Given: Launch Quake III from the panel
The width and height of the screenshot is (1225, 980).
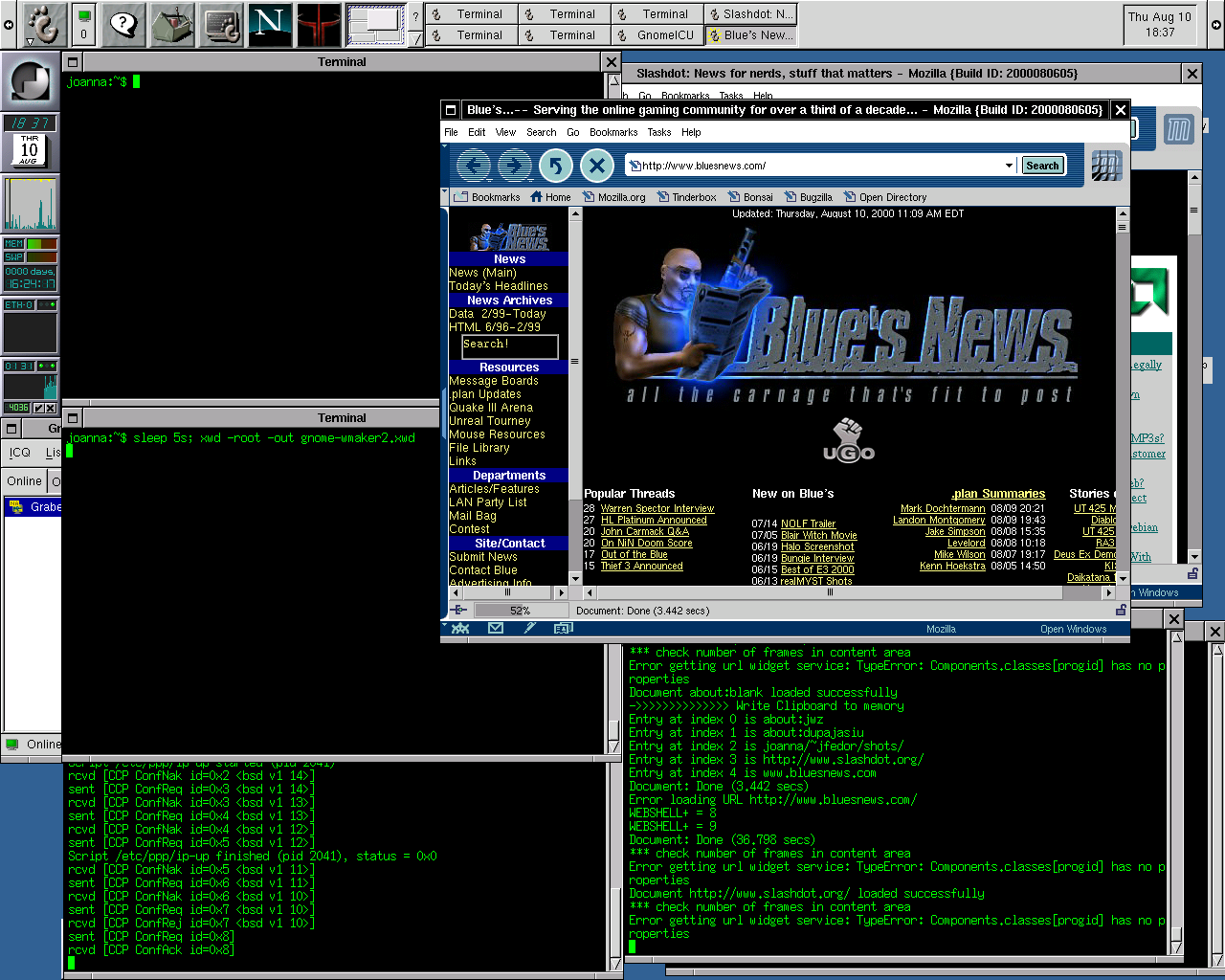Looking at the screenshot, I should point(319,24).
